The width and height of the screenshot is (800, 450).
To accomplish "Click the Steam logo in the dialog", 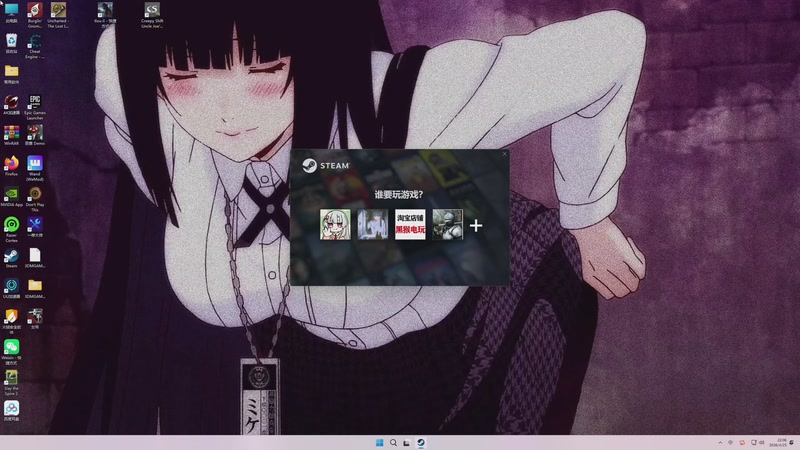I will click(326, 165).
